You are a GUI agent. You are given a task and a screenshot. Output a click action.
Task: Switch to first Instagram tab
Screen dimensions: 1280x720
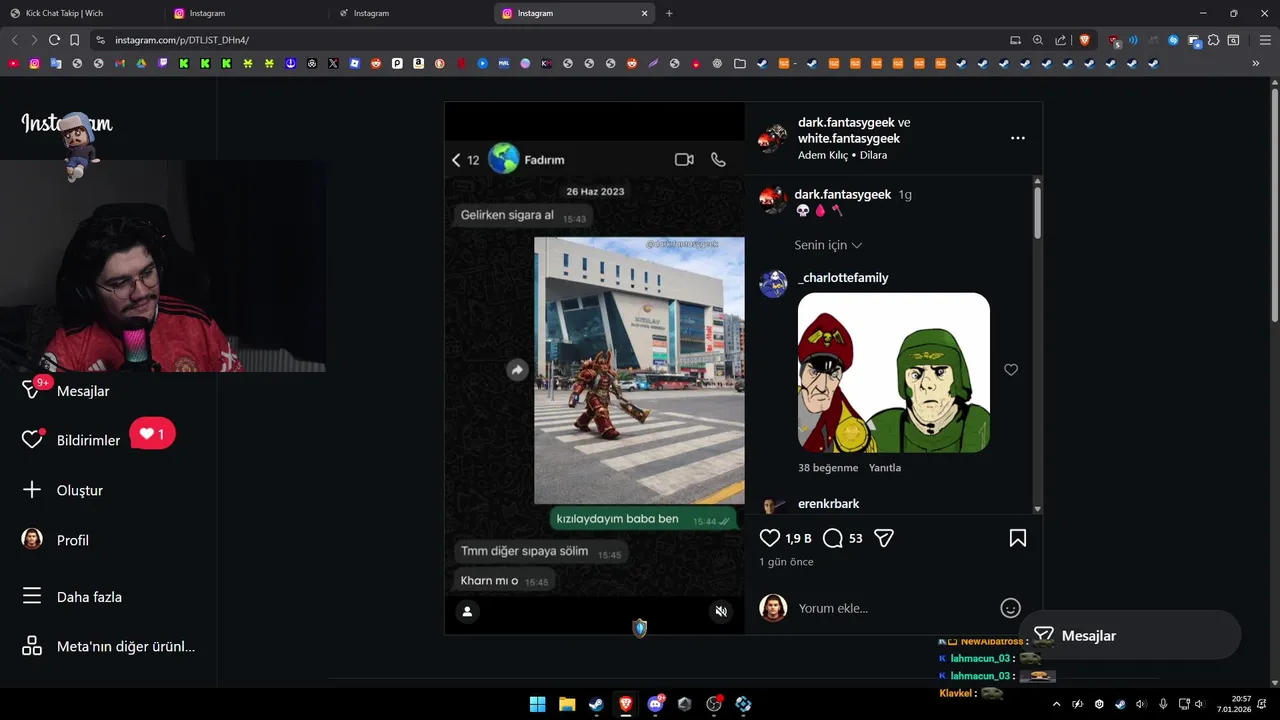coord(246,13)
